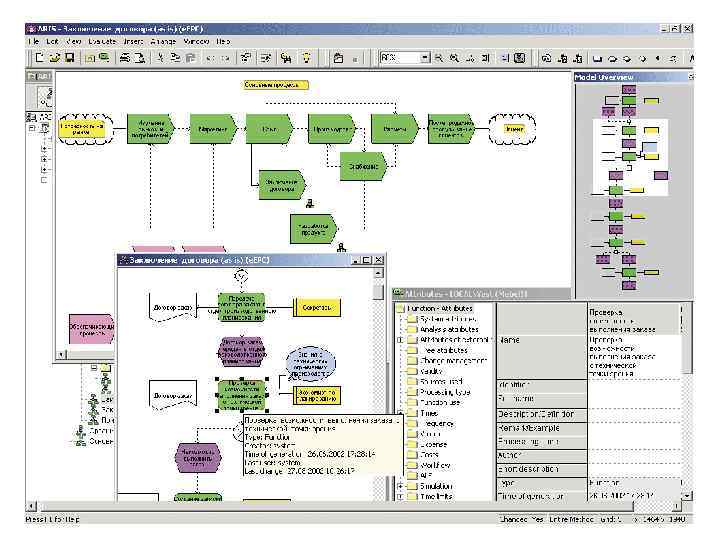Click scroll-down arrow in Attributes table
720x540 pixels.
(x=686, y=496)
